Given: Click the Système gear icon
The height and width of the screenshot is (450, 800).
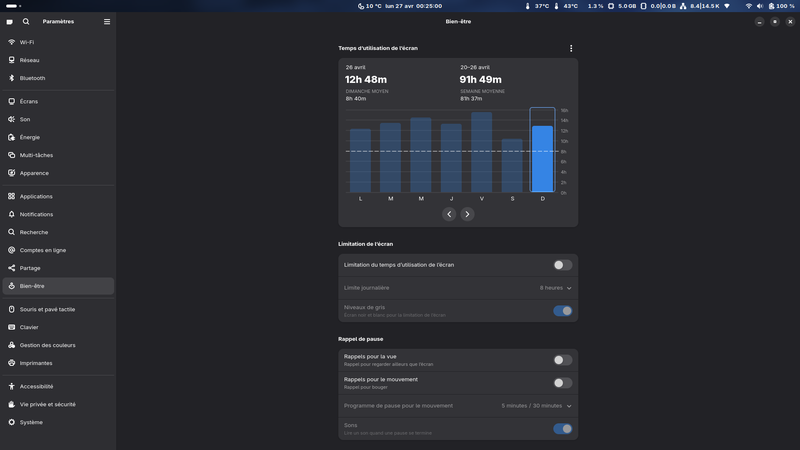Looking at the screenshot, I should click(11, 422).
